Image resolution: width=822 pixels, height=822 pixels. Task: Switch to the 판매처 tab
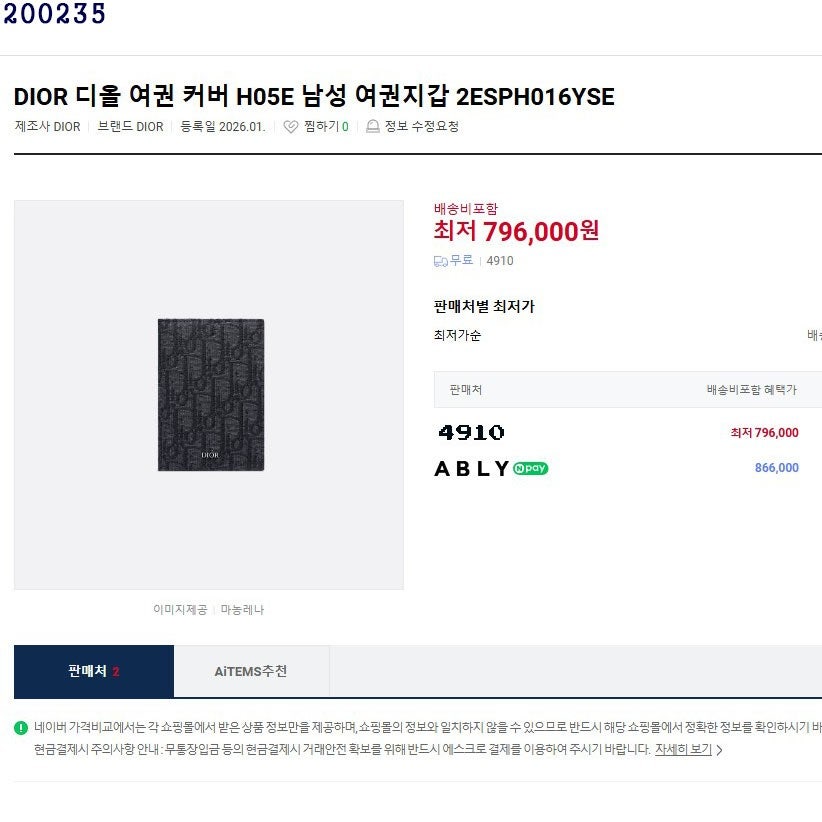[x=94, y=671]
